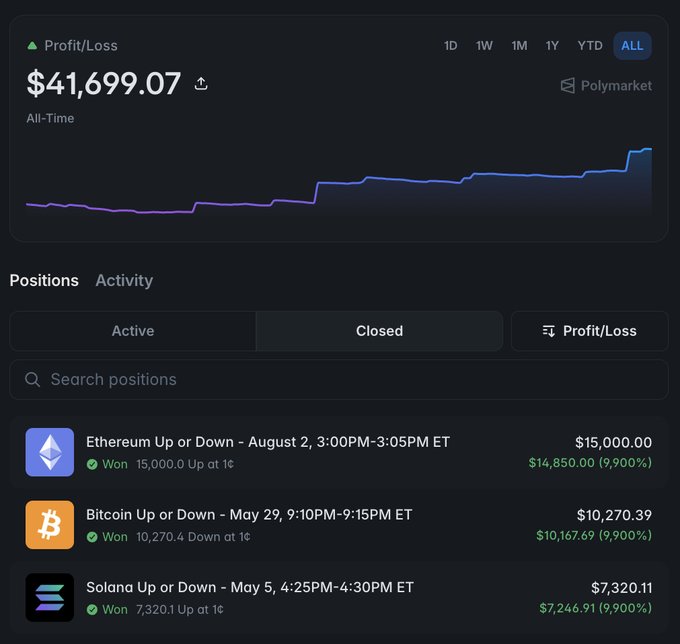The image size is (680, 644).
Task: Click the profit/loss line chart
Action: (339, 182)
